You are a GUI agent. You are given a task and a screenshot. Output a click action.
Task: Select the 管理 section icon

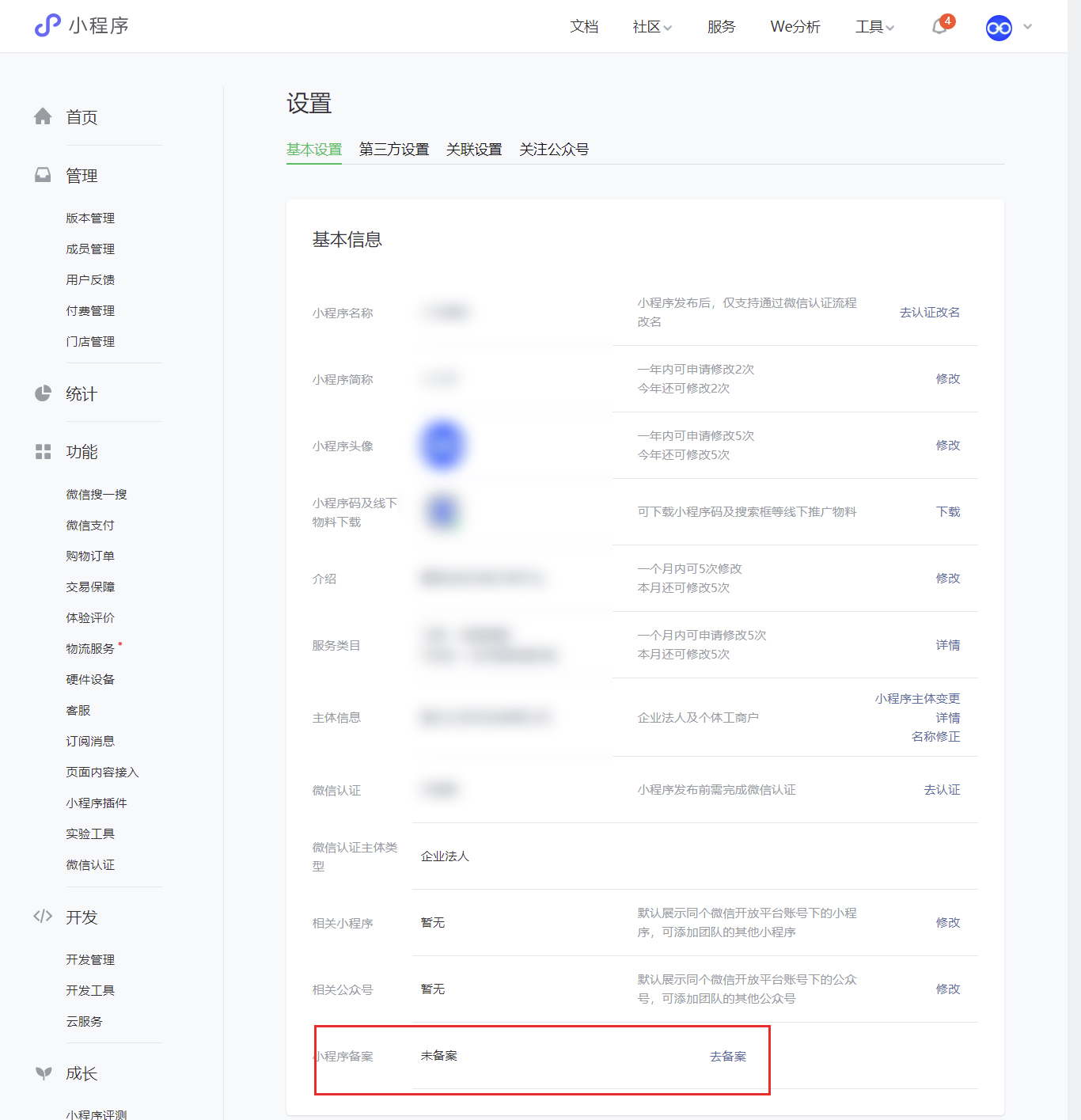(x=43, y=175)
